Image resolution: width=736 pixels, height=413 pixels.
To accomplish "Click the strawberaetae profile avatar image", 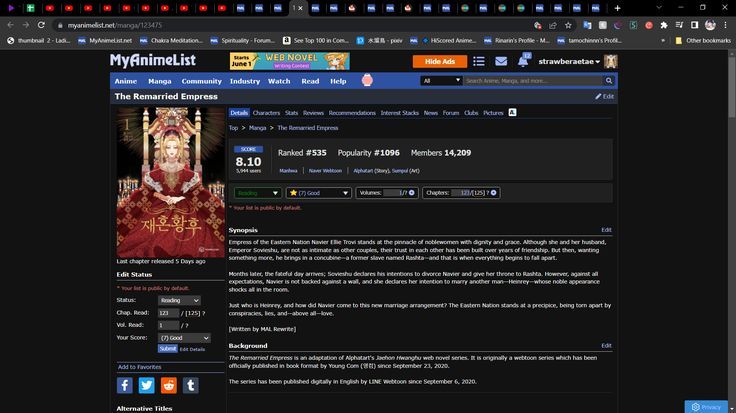I will point(610,61).
